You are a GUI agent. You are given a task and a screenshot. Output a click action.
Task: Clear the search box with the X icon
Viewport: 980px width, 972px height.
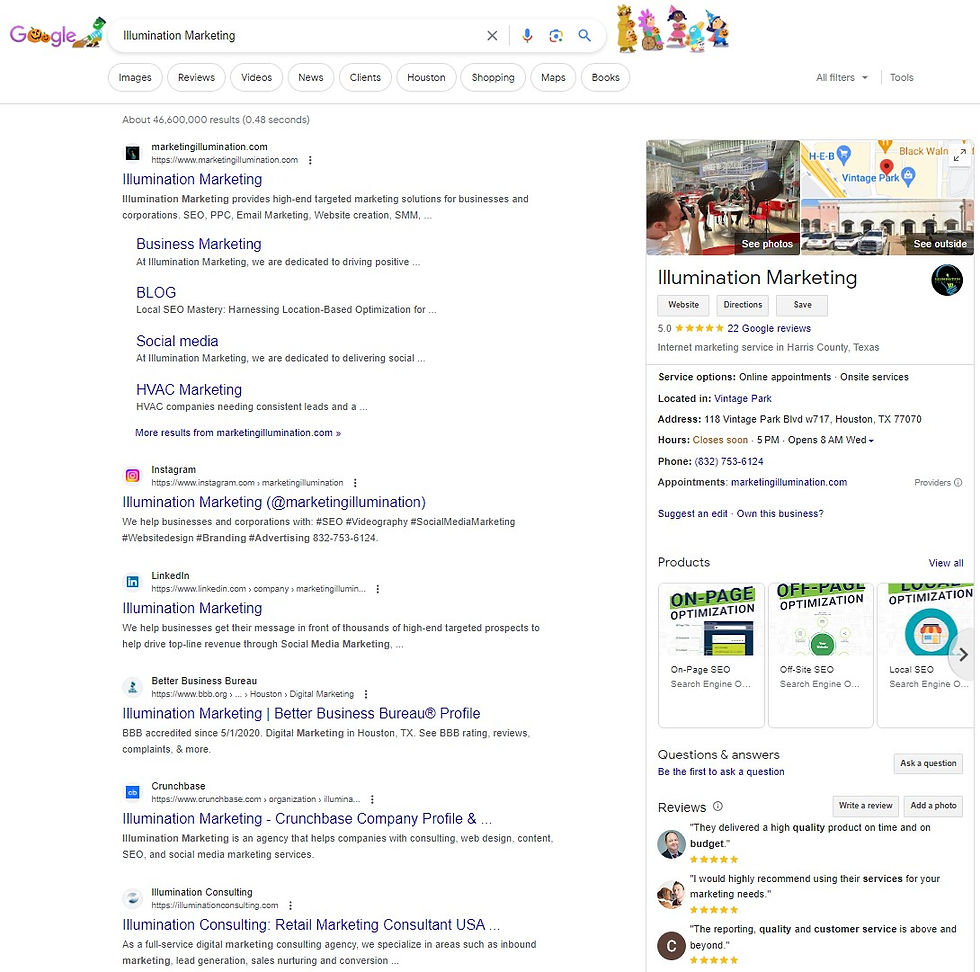point(492,36)
